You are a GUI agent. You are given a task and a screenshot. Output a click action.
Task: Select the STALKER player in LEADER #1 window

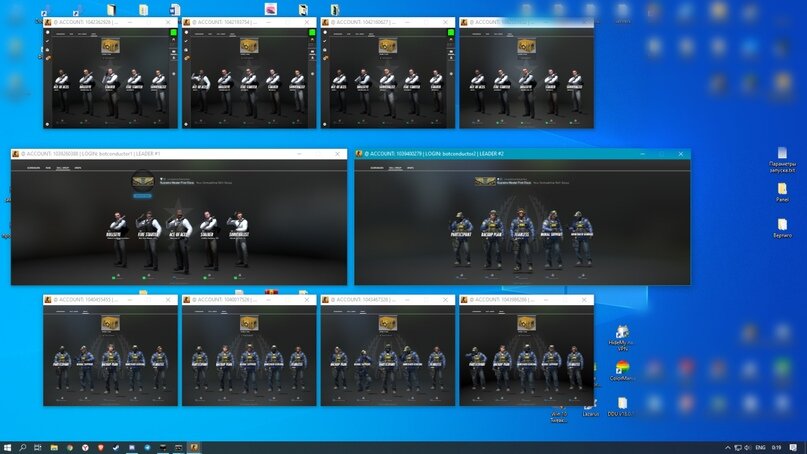click(x=208, y=238)
